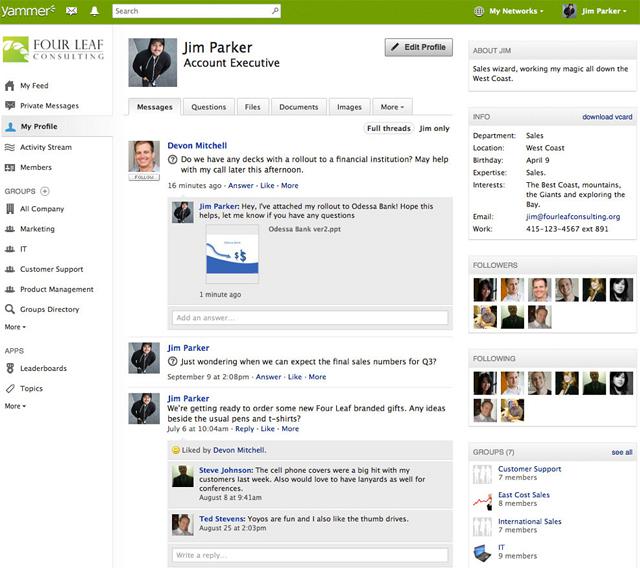Viewport: 640px width, 568px height.
Task: Open Private Messages in sidebar
Action: [x=49, y=105]
